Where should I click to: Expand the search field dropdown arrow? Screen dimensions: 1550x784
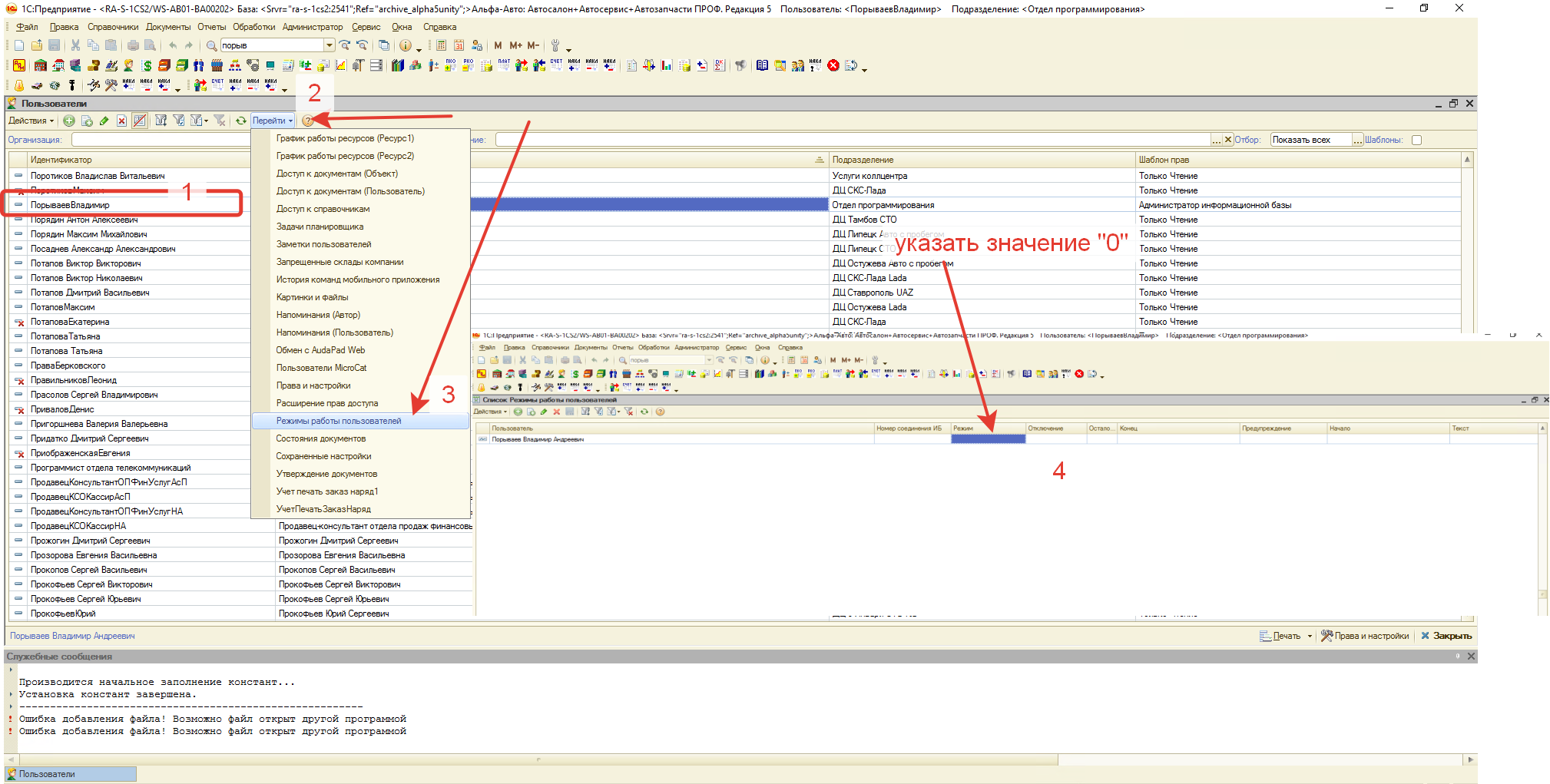pyautogui.click(x=330, y=45)
